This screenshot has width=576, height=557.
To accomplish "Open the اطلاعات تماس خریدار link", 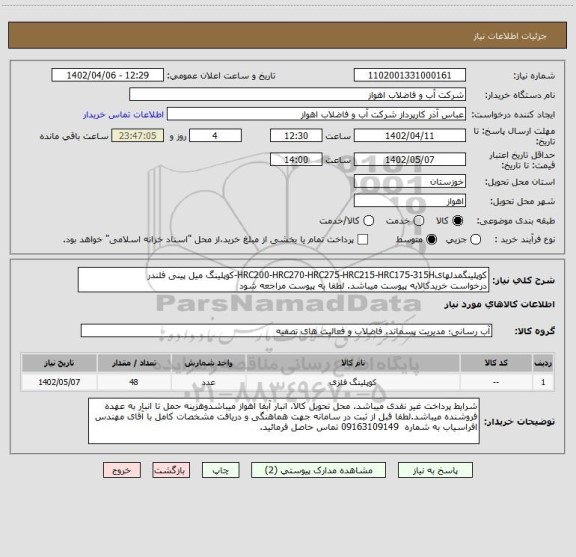I will click(123, 115).
